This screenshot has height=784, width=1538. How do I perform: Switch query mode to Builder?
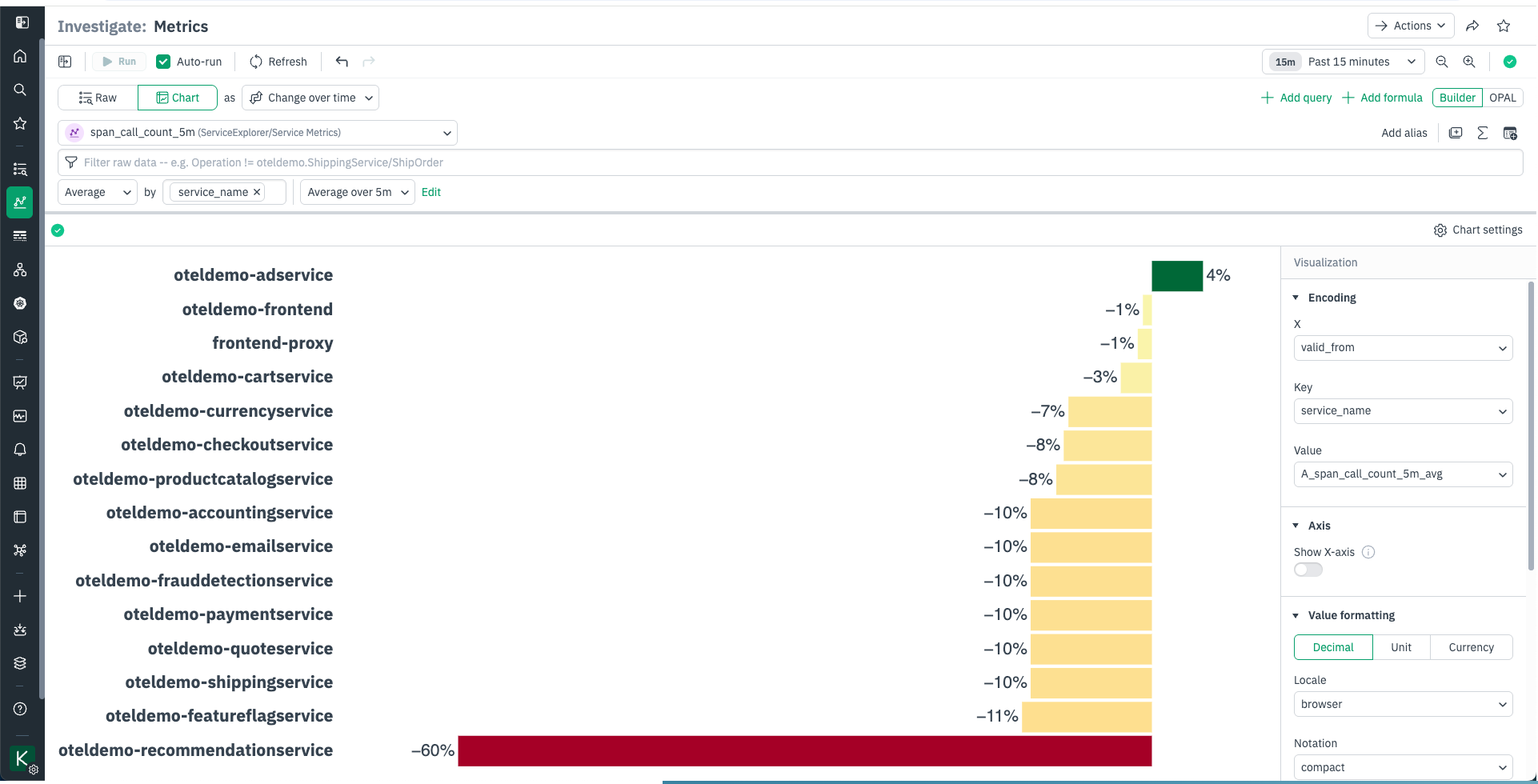(1457, 98)
